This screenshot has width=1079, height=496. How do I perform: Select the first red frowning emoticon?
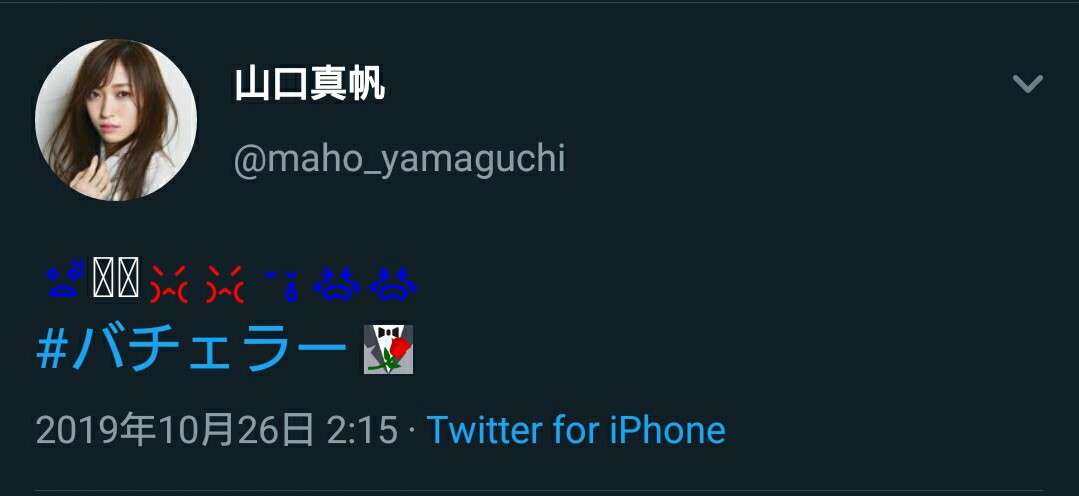pos(169,283)
